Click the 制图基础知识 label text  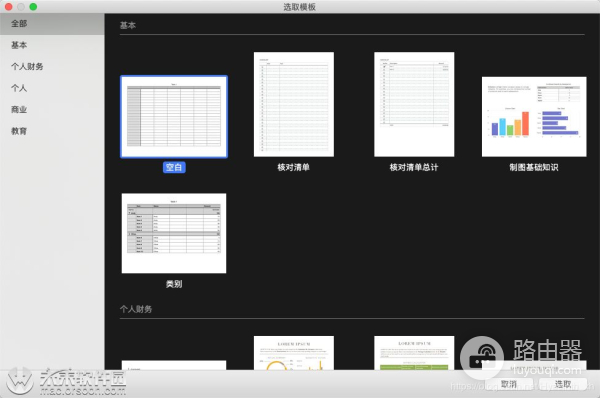(x=534, y=167)
